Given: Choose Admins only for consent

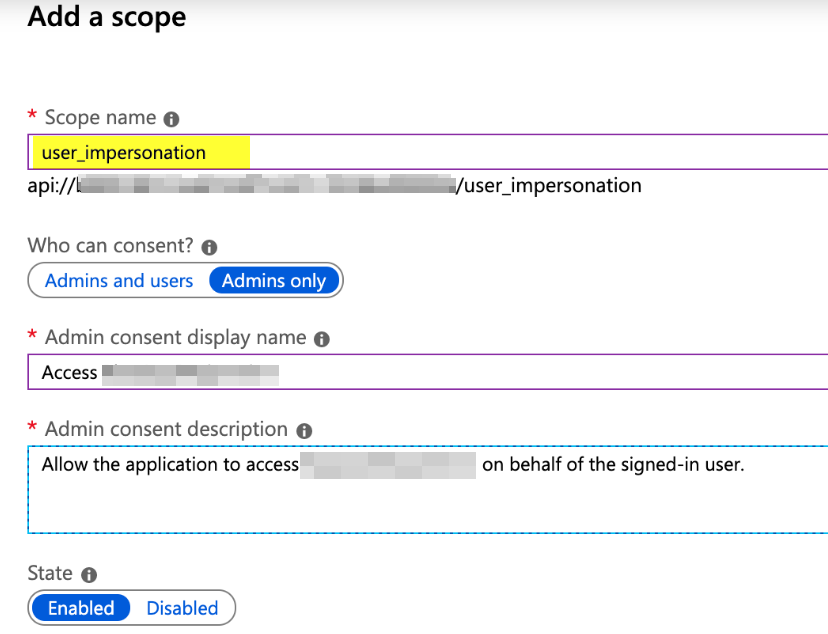Looking at the screenshot, I should click(x=274, y=281).
